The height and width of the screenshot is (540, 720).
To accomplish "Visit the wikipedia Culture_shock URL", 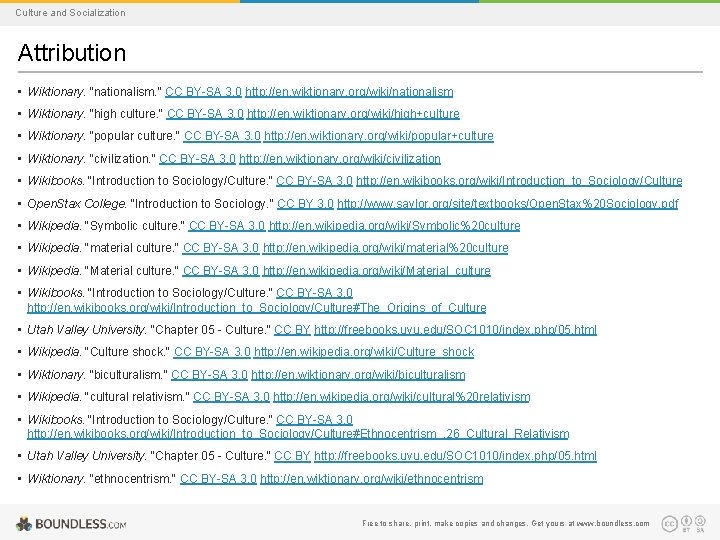I will pyautogui.click(x=364, y=352).
